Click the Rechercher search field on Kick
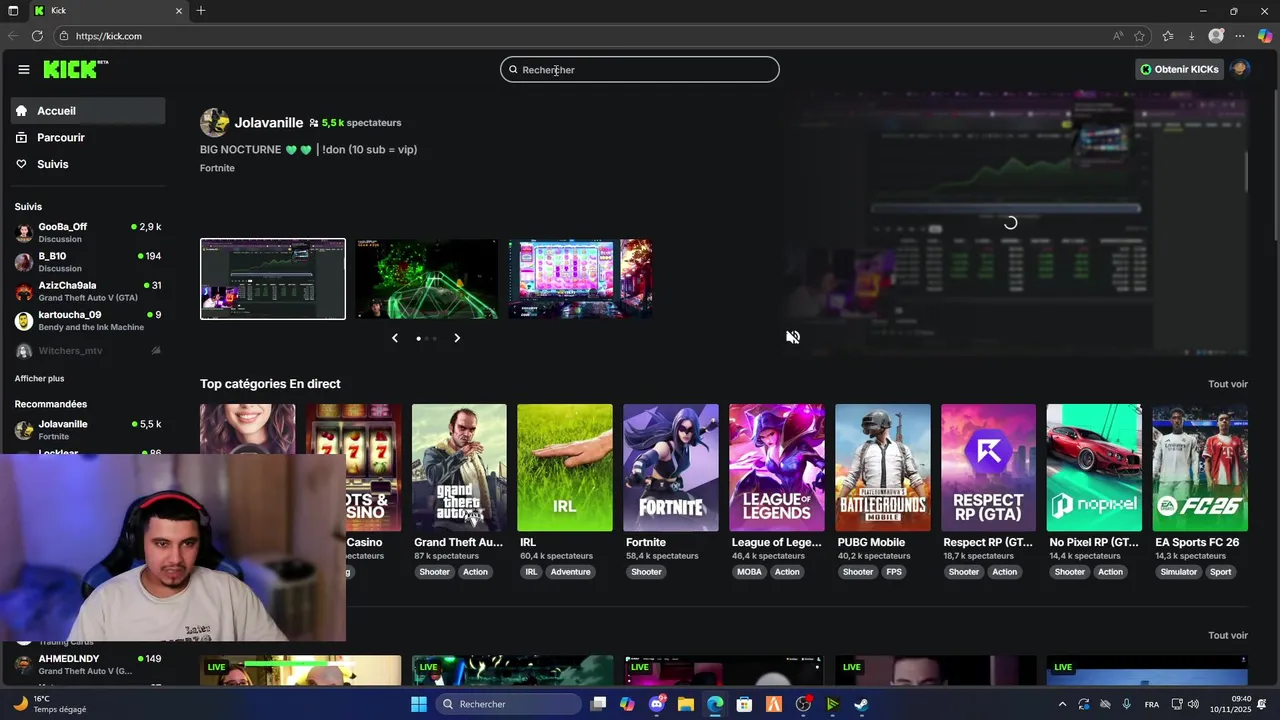The height and width of the screenshot is (720, 1280). click(x=640, y=70)
